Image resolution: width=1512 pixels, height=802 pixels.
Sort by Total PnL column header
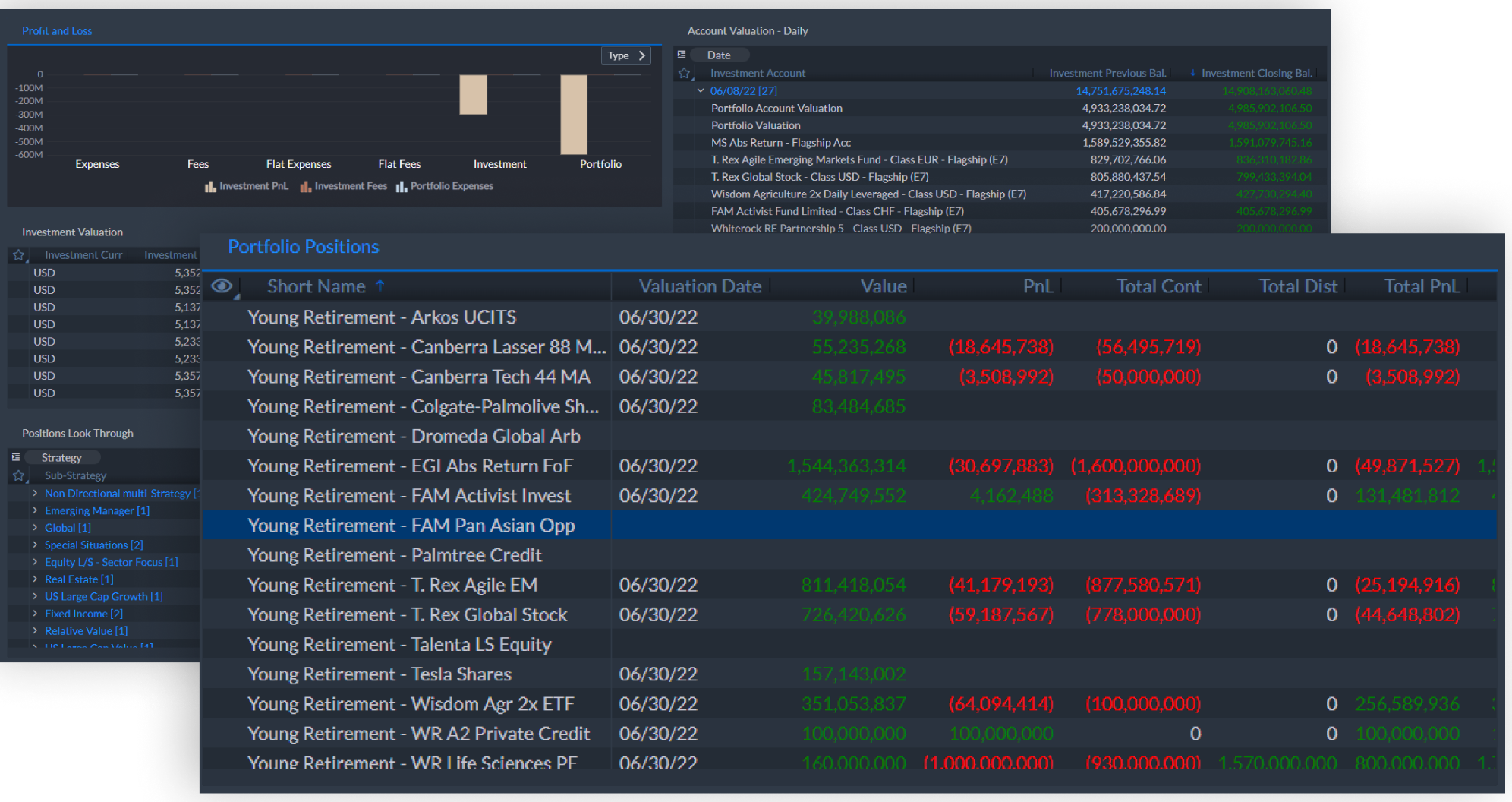pyautogui.click(x=1422, y=286)
